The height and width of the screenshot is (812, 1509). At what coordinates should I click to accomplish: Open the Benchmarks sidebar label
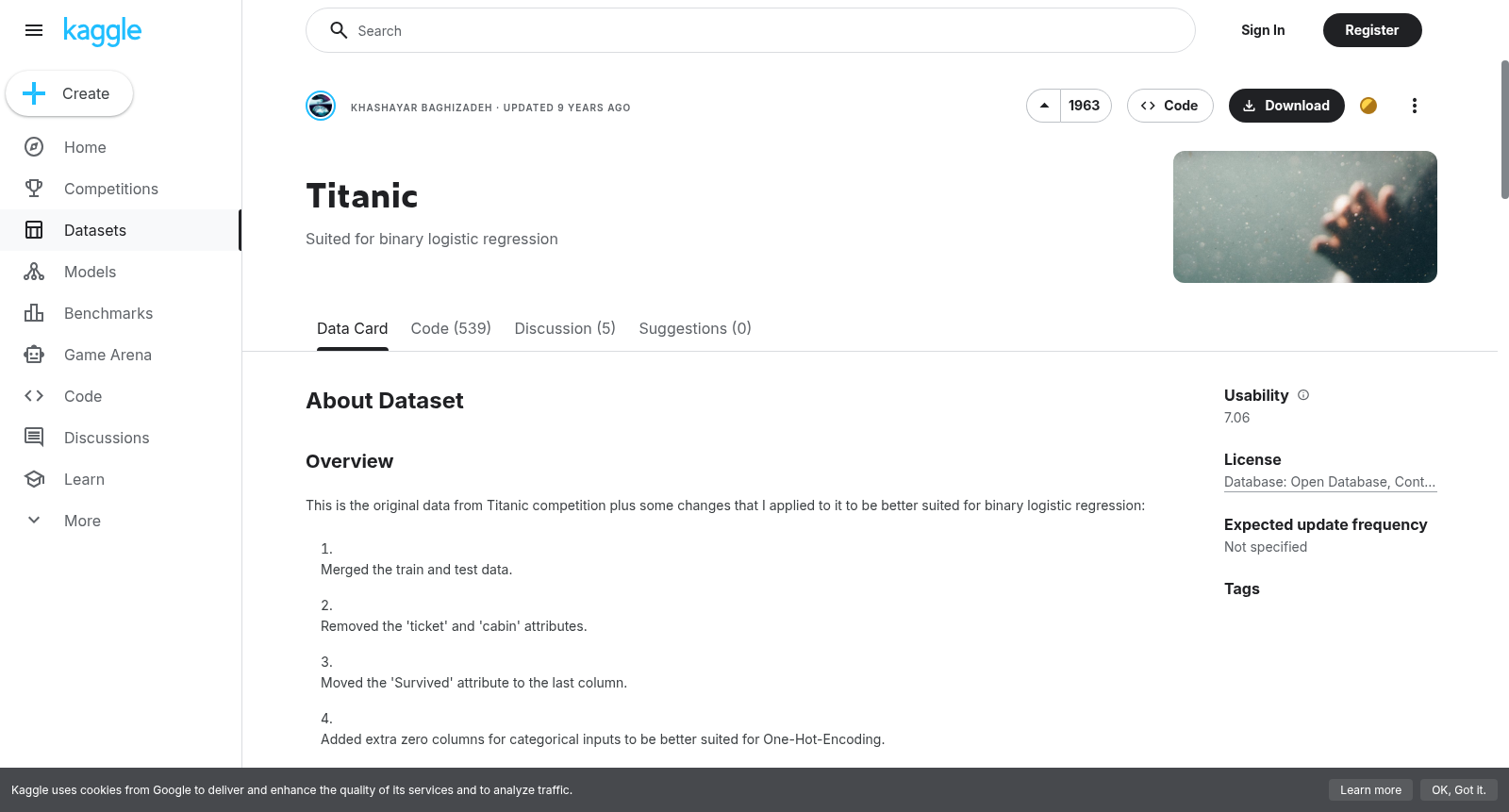point(108,313)
